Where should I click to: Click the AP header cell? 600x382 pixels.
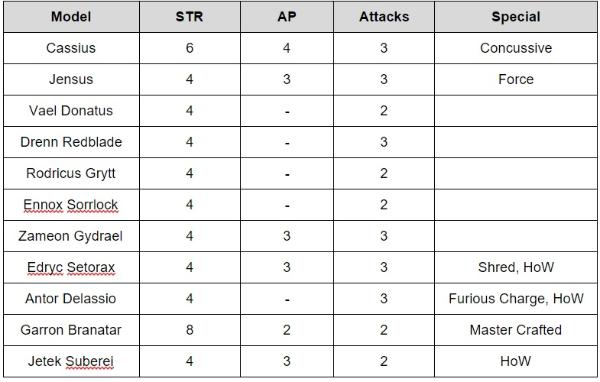[287, 17]
